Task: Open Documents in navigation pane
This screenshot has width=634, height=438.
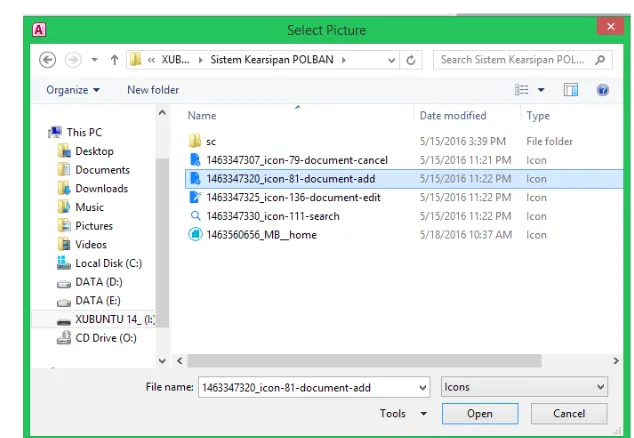Action: 94,170
